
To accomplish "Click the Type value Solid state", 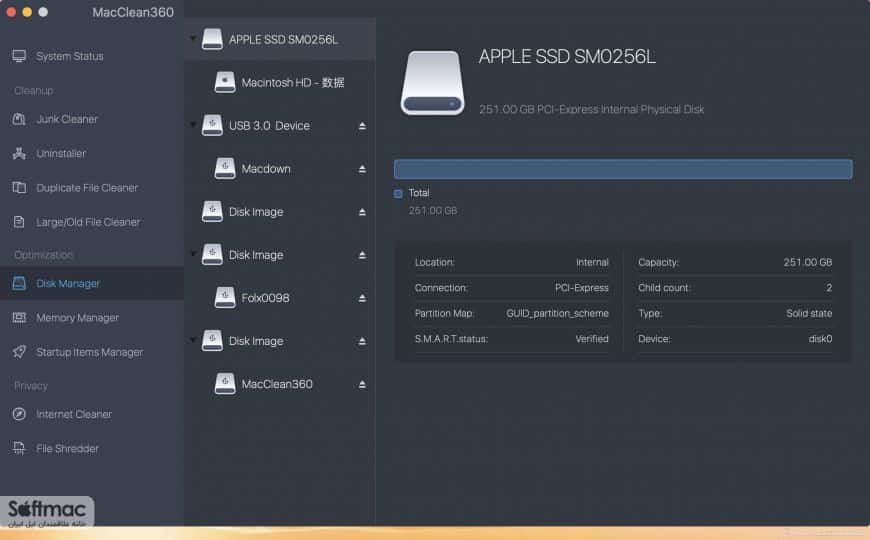I will (809, 314).
